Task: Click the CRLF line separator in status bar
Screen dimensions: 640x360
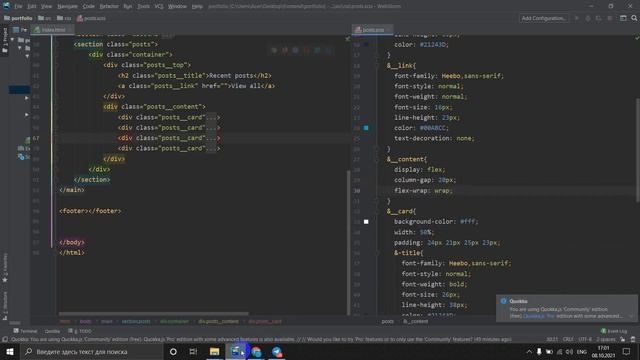Action: tap(568, 339)
